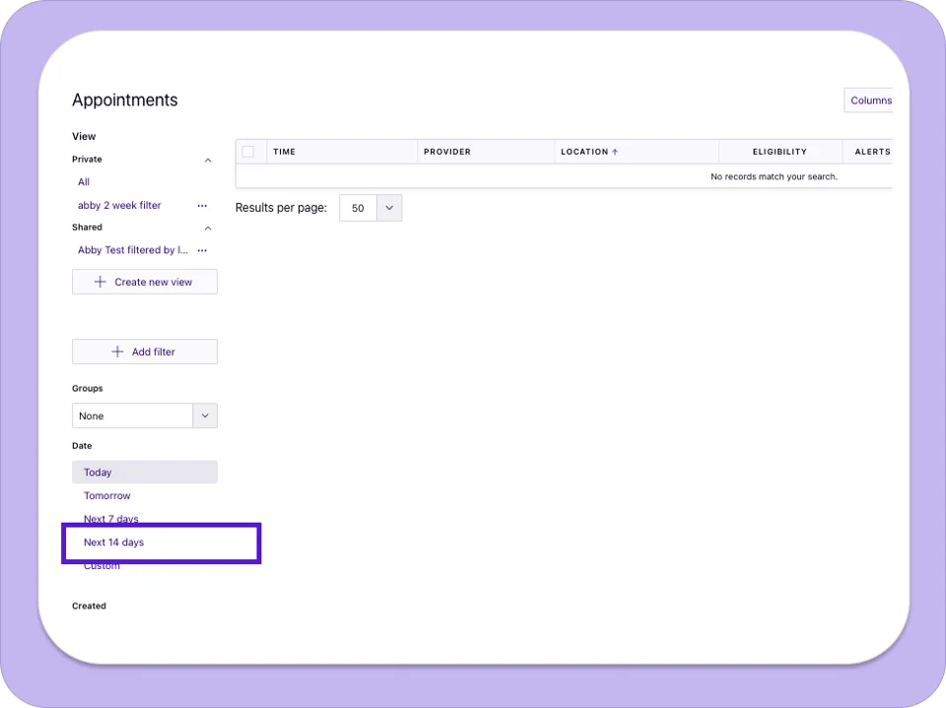The height and width of the screenshot is (708, 946).
Task: Toggle the select-all checkbox in table header
Action: [x=248, y=152]
